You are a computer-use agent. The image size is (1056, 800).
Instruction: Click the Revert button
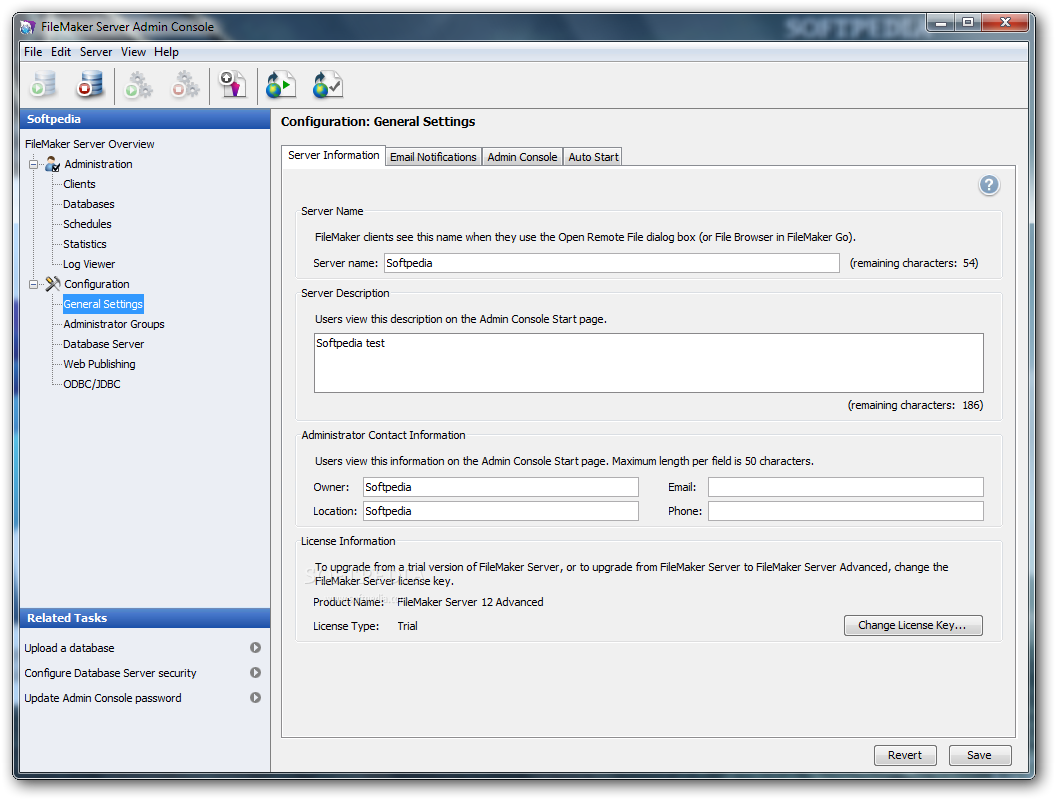[x=904, y=755]
